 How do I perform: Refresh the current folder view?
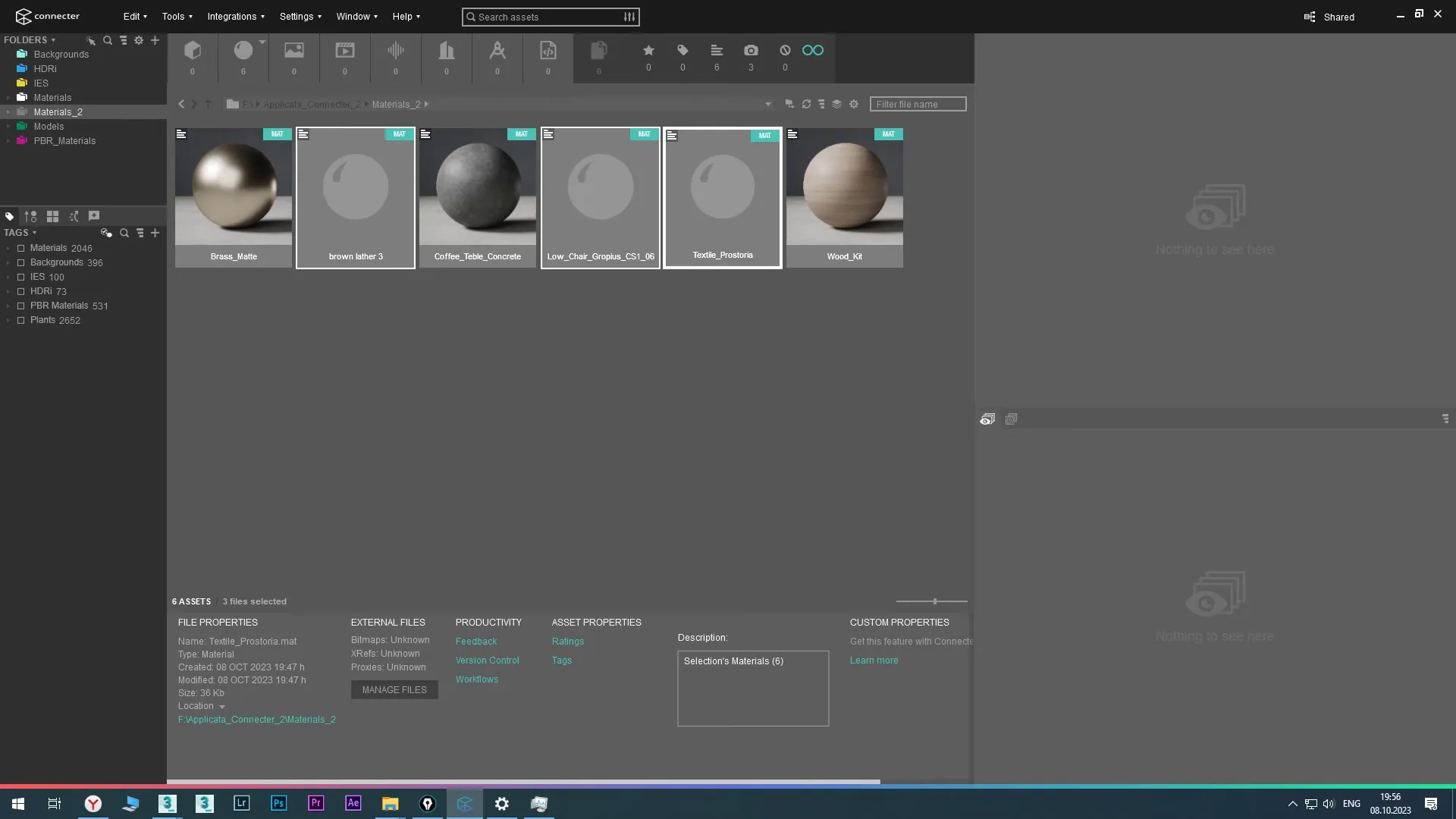click(806, 104)
